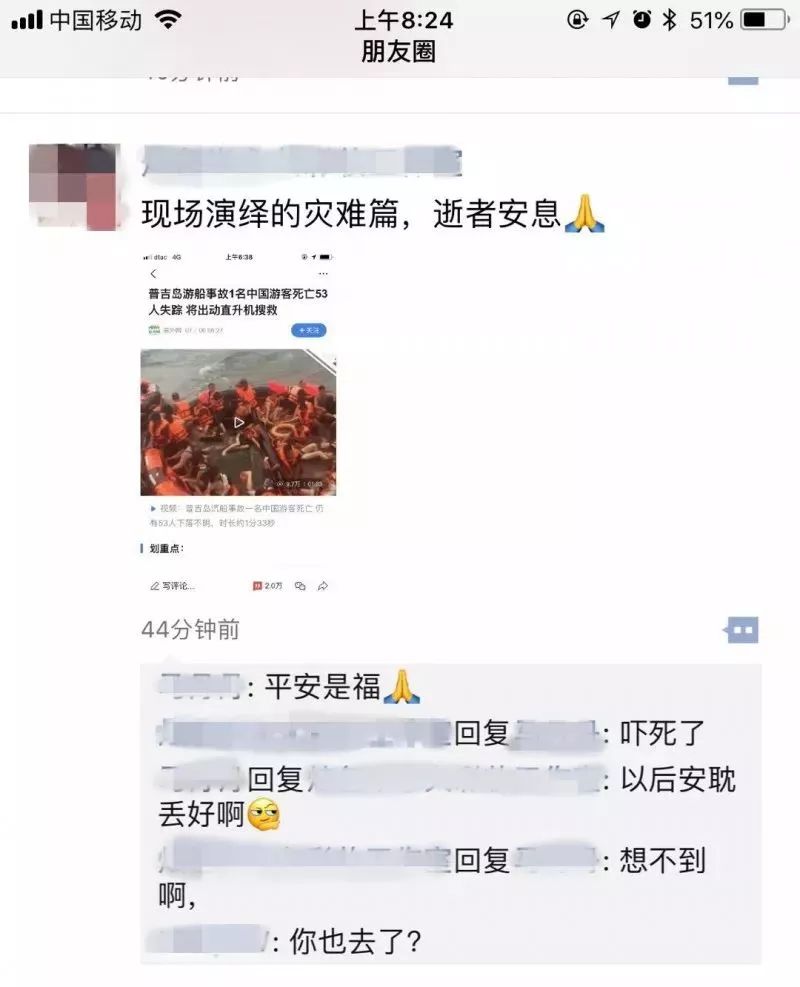Open the blurred poster name

pyautogui.click(x=301, y=160)
